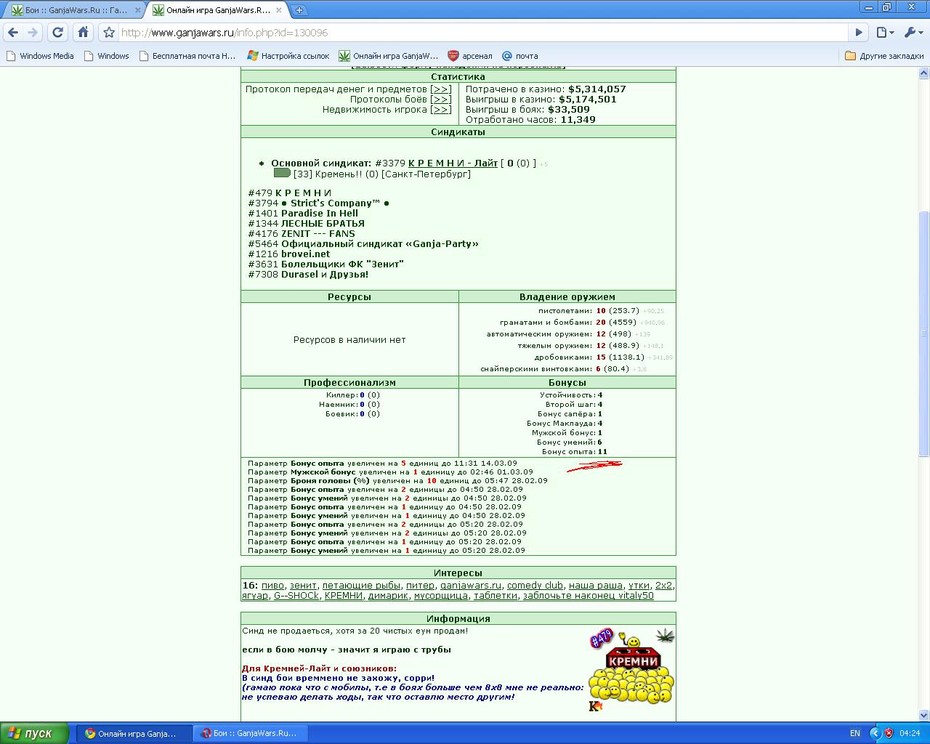
Task: Open syndicate 'Durasel и Друзья!'
Action: (x=324, y=274)
